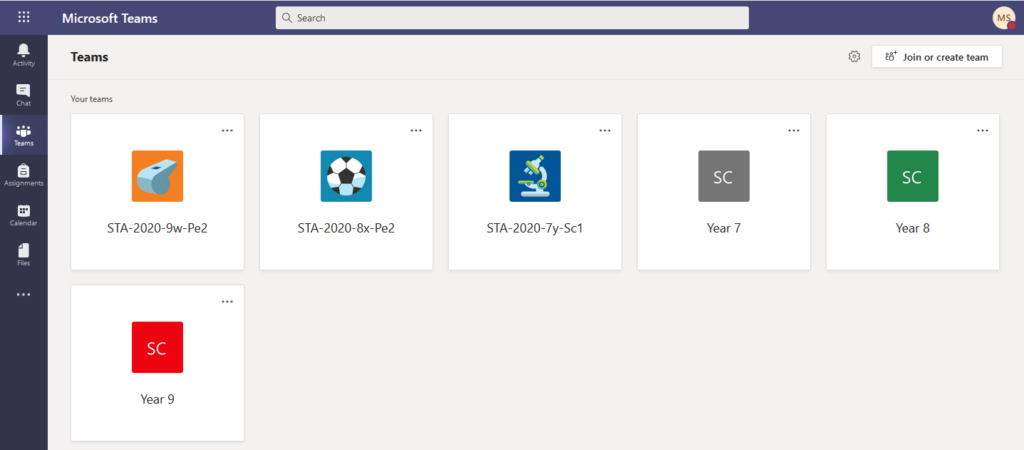Screen dimensions: 1024x450
Task: Open the Calendar sidebar icon
Action: pos(24,215)
